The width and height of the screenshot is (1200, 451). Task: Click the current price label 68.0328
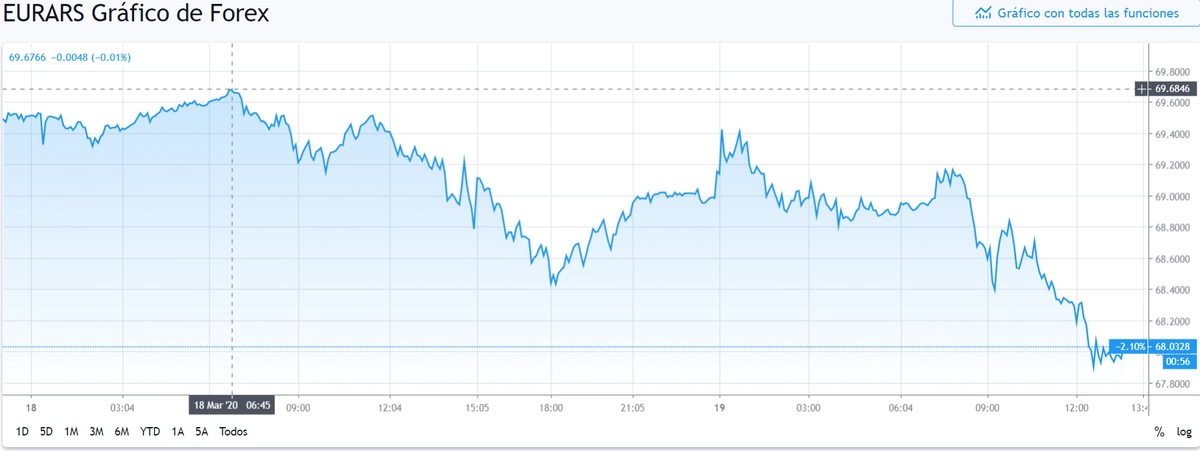click(1175, 347)
